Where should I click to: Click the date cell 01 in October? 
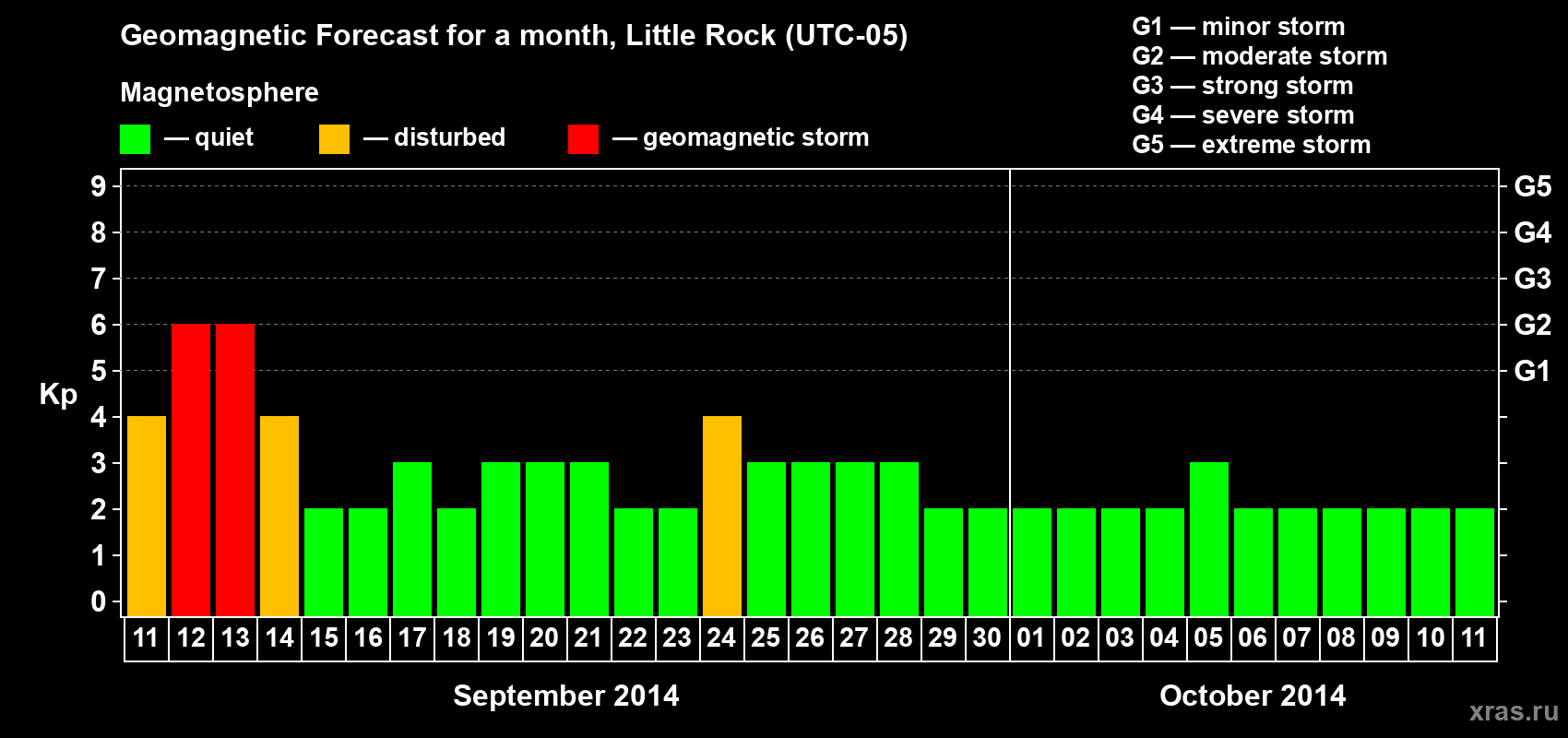(1031, 638)
